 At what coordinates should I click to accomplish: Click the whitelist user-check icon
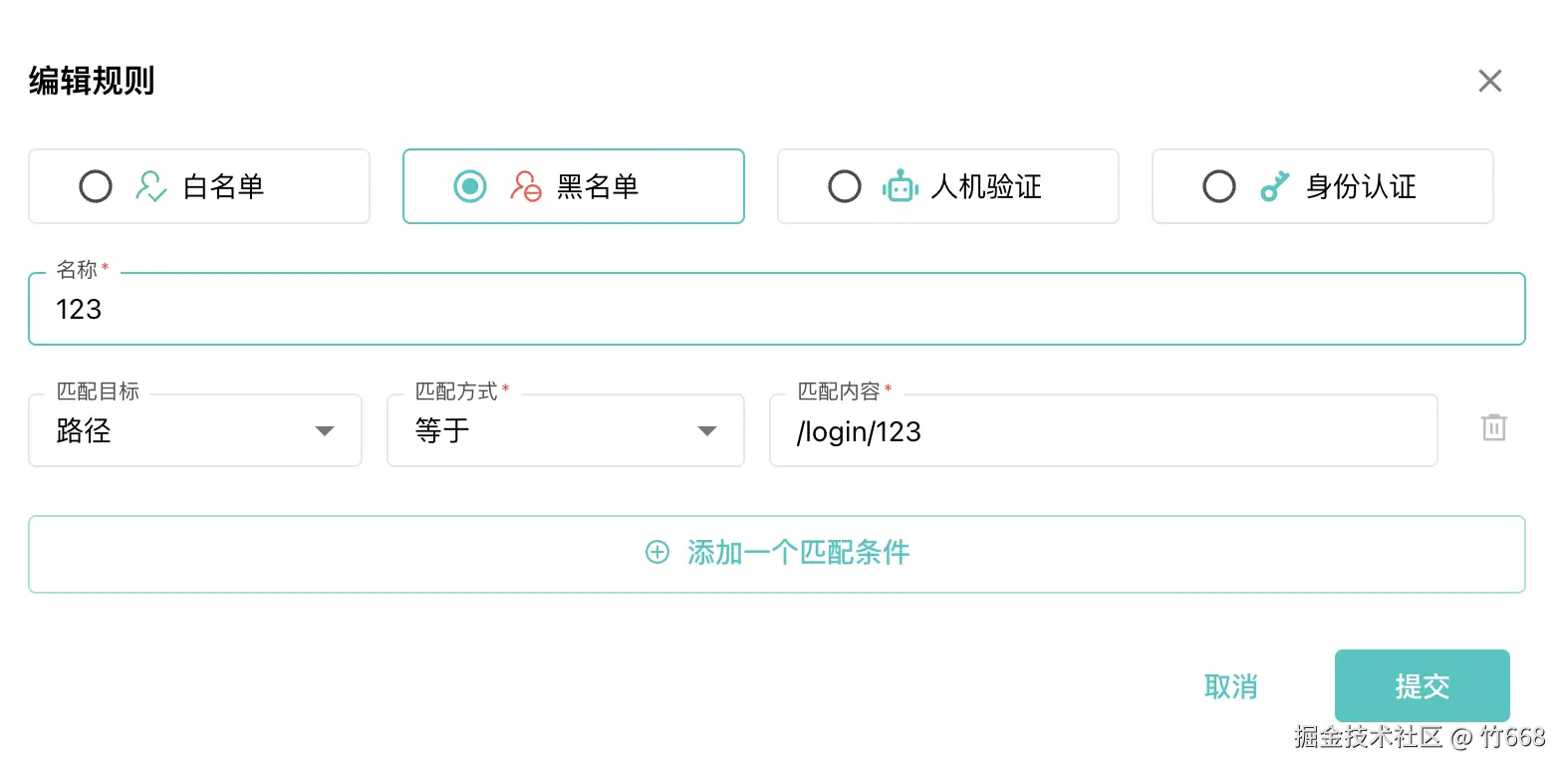(150, 186)
